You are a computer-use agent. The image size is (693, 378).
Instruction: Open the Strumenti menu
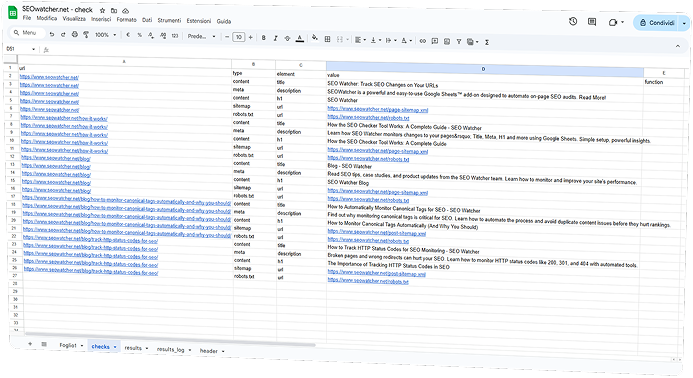pyautogui.click(x=169, y=20)
